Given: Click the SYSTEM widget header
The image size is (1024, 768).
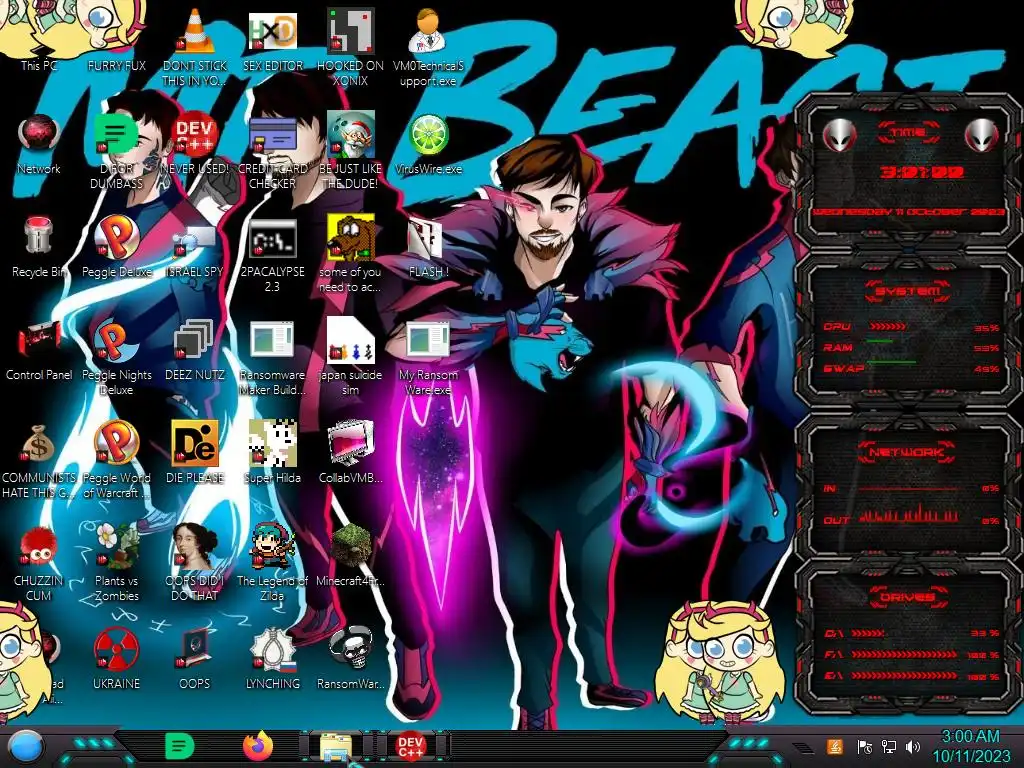Looking at the screenshot, I should point(908,291).
